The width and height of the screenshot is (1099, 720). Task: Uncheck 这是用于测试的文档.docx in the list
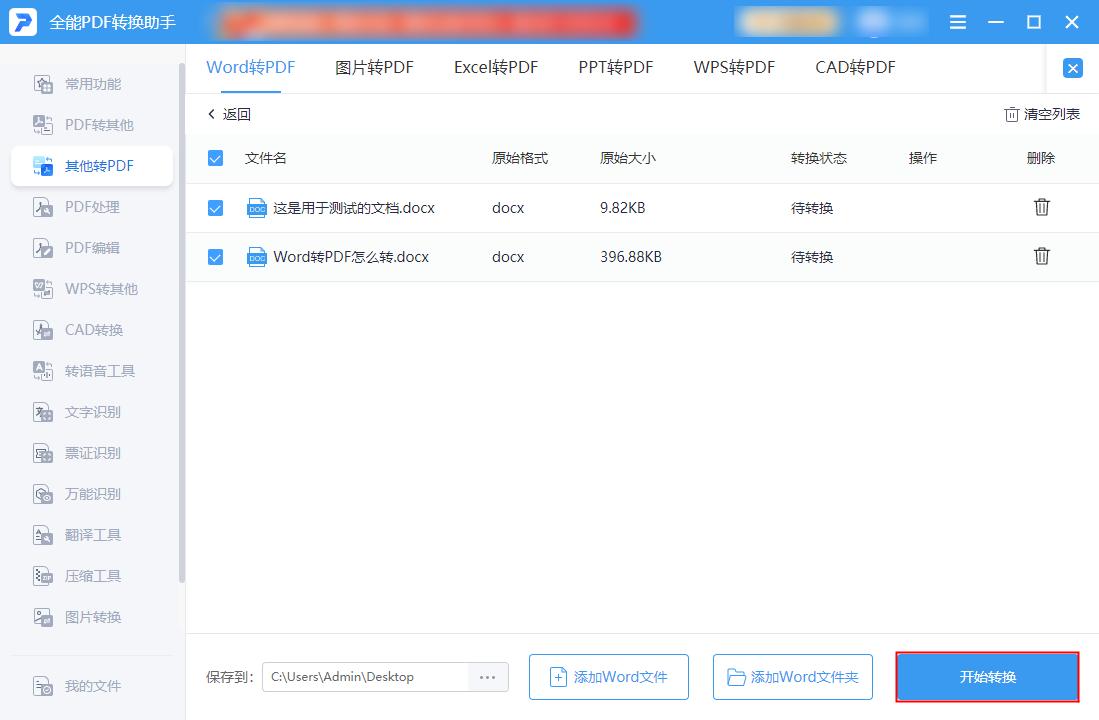pyautogui.click(x=215, y=207)
